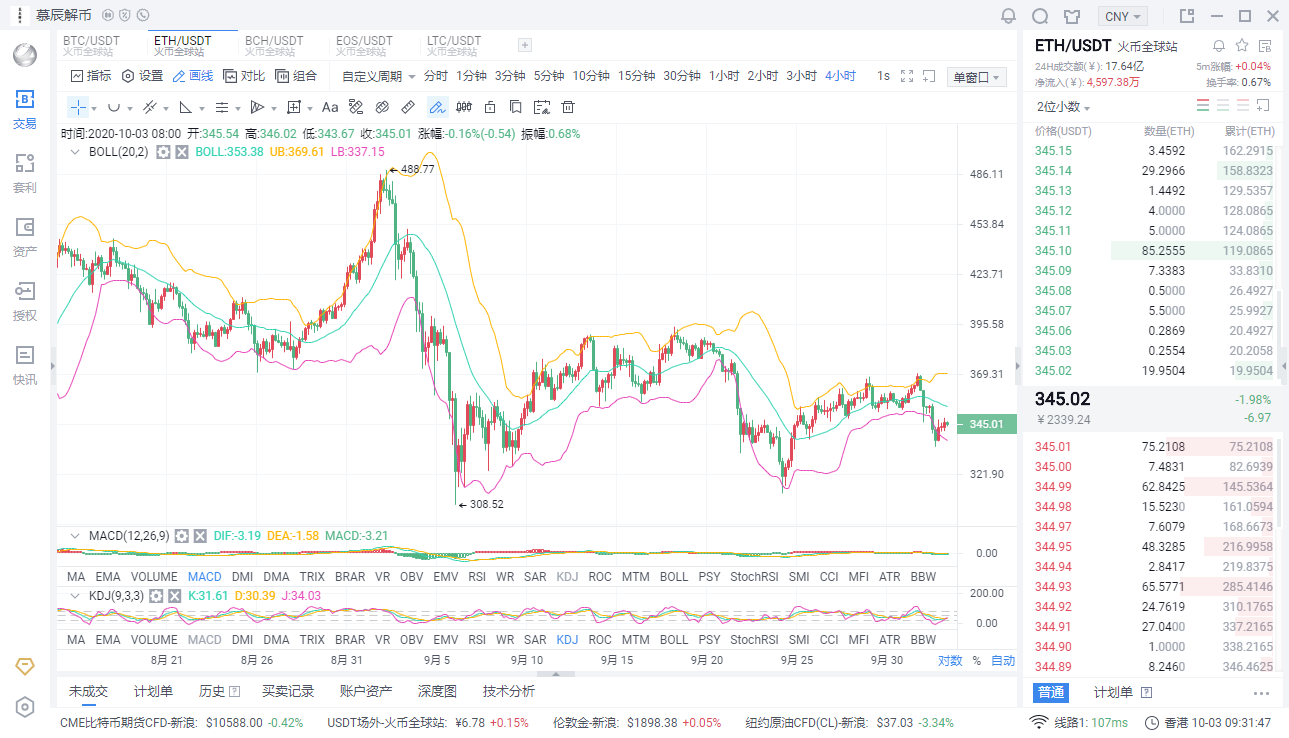The height and width of the screenshot is (738, 1289).
Task: Toggle 对数 logarithmic scale
Action: [950, 661]
